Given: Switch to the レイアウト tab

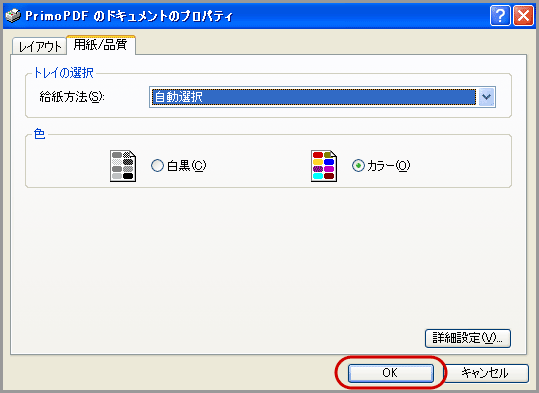Looking at the screenshot, I should pyautogui.click(x=40, y=46).
